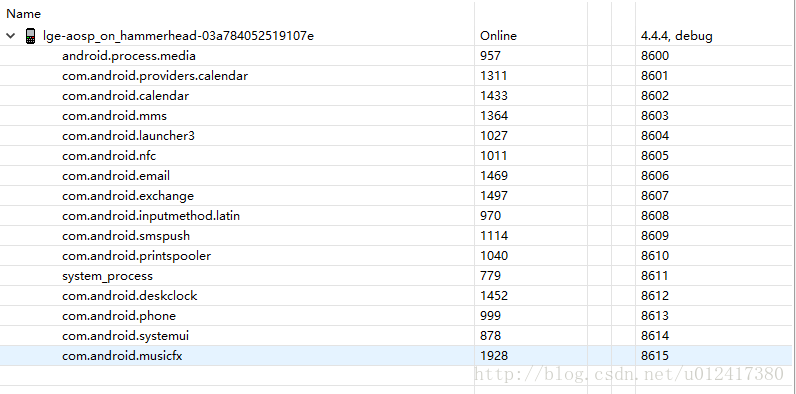Select the com.android.calendar process
The width and height of the screenshot is (796, 394).
tap(125, 96)
